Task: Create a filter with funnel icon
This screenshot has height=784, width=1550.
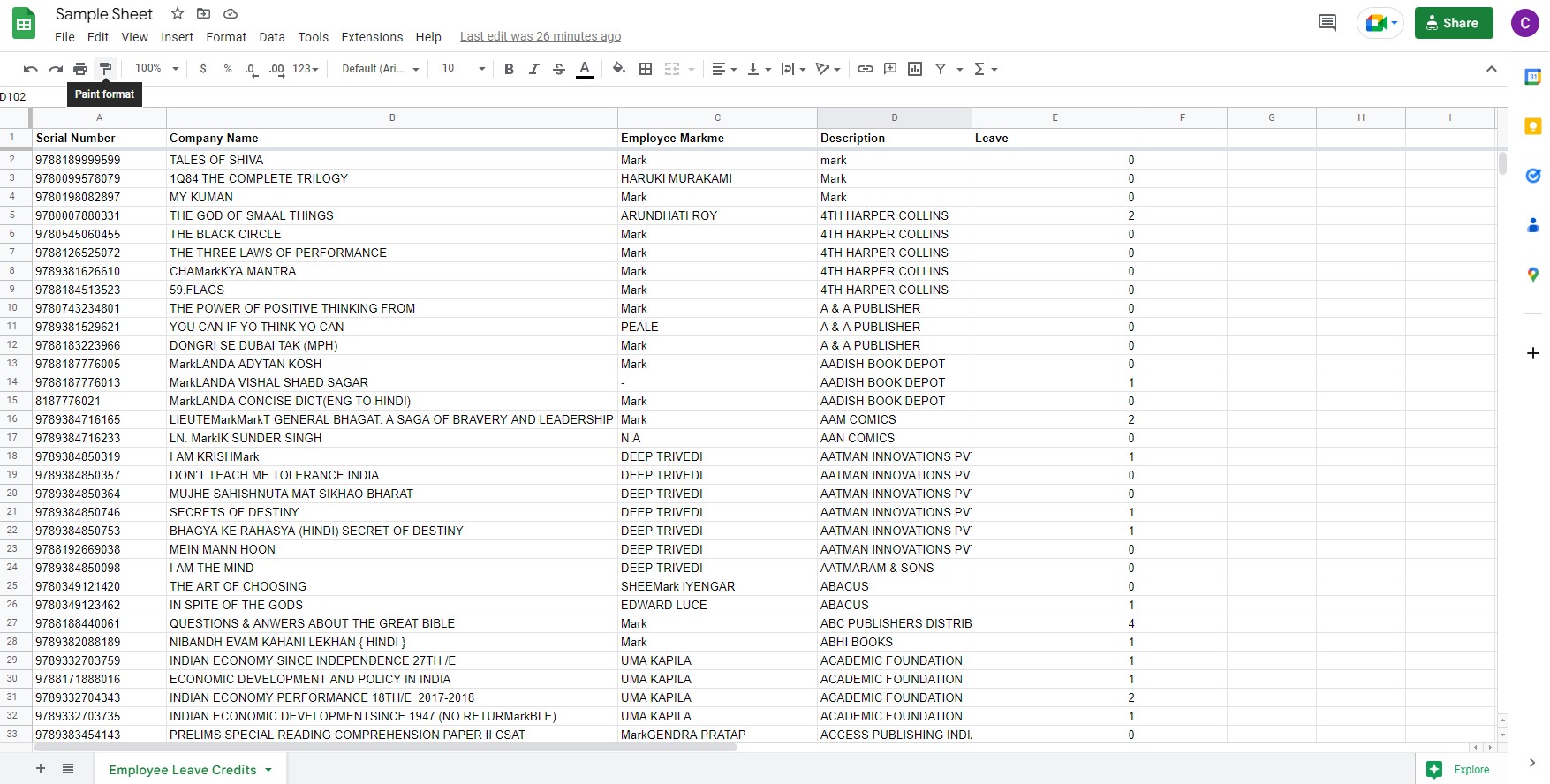Action: (x=941, y=69)
